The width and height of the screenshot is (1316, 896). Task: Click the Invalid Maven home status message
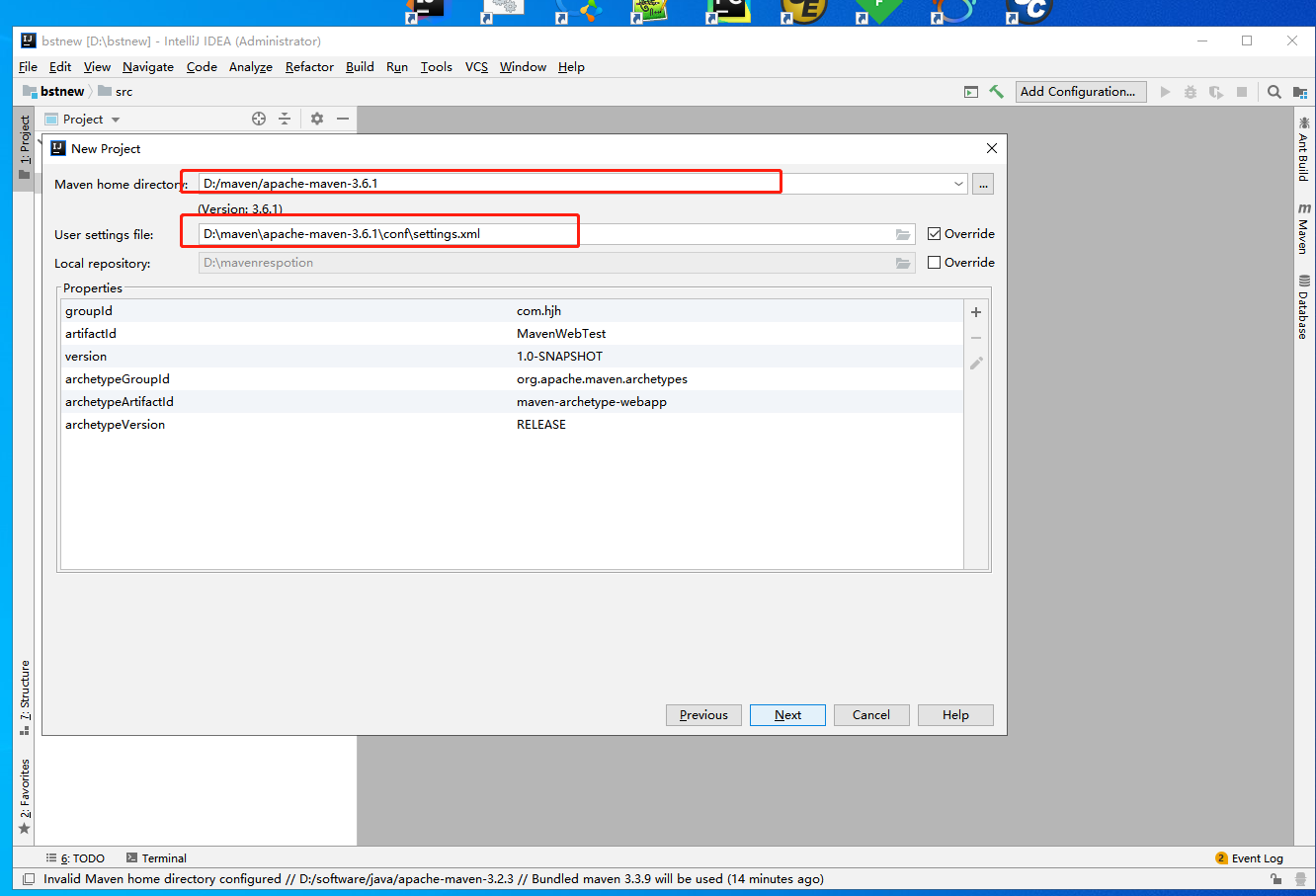pos(434,879)
